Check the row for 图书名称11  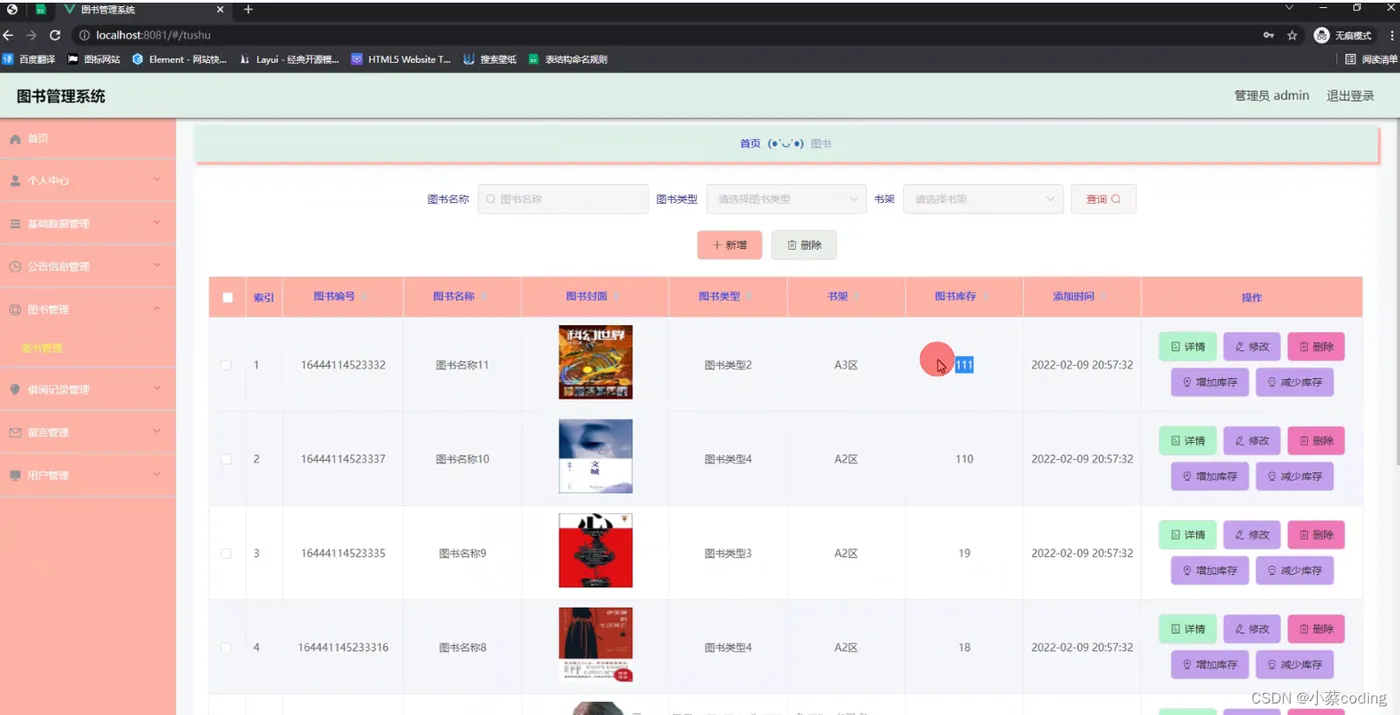[226, 365]
